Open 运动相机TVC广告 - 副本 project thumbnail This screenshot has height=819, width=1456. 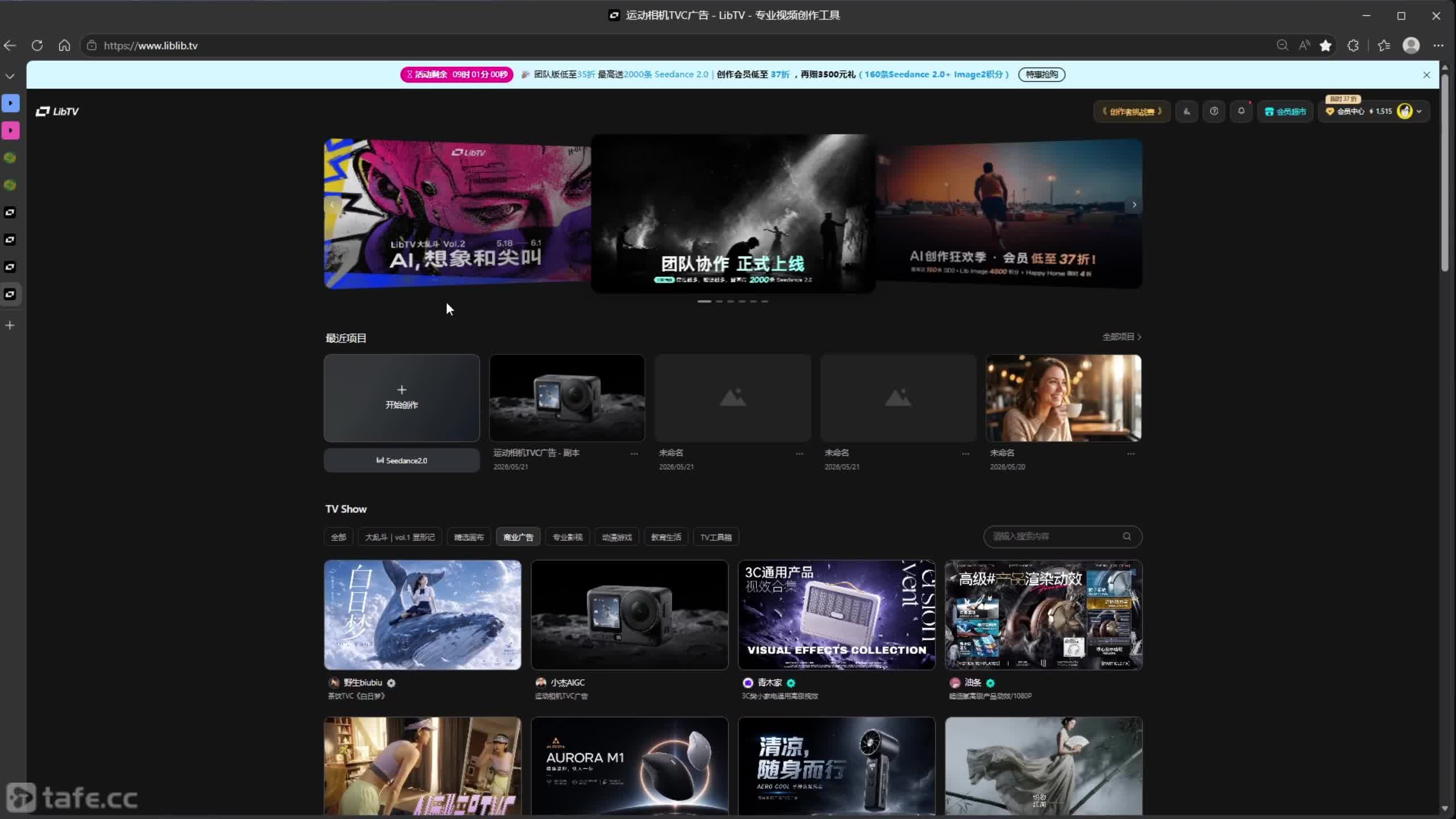[x=567, y=398]
